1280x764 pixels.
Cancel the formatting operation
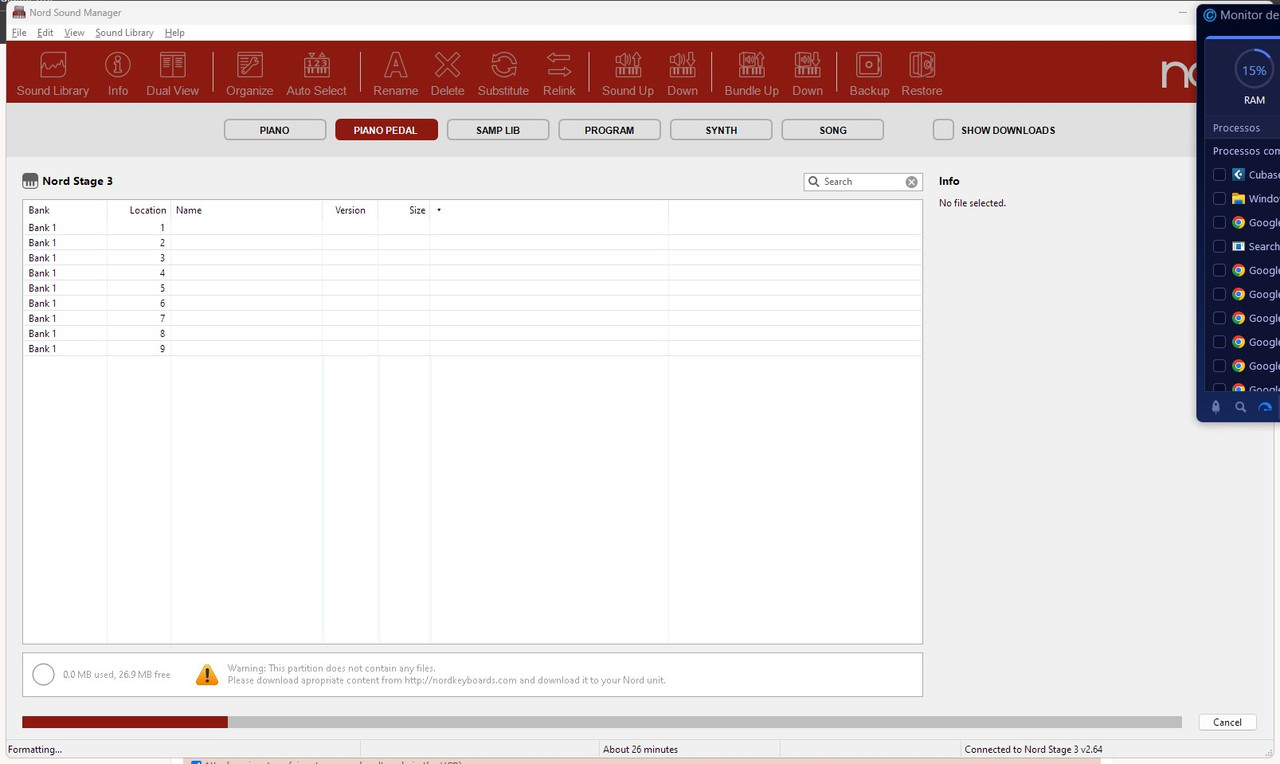tap(1227, 722)
